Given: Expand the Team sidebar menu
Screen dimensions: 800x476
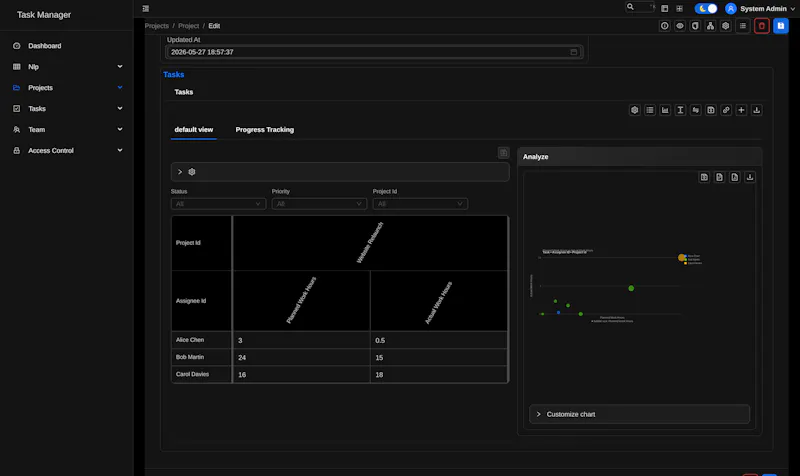Looking at the screenshot, I should pyautogui.click(x=67, y=129).
